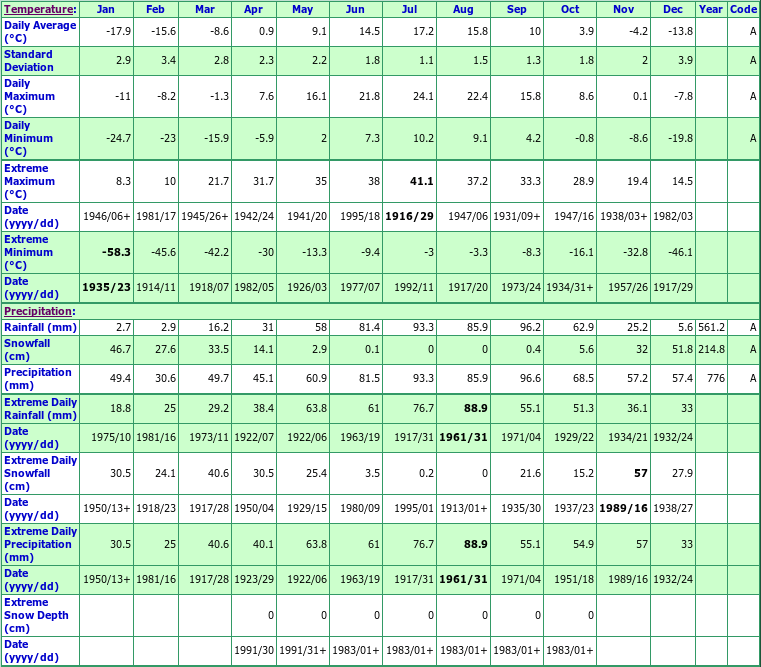The image size is (761, 667).
Task: Open the Extreme Maximum (°C) row label
Action: click(x=29, y=181)
